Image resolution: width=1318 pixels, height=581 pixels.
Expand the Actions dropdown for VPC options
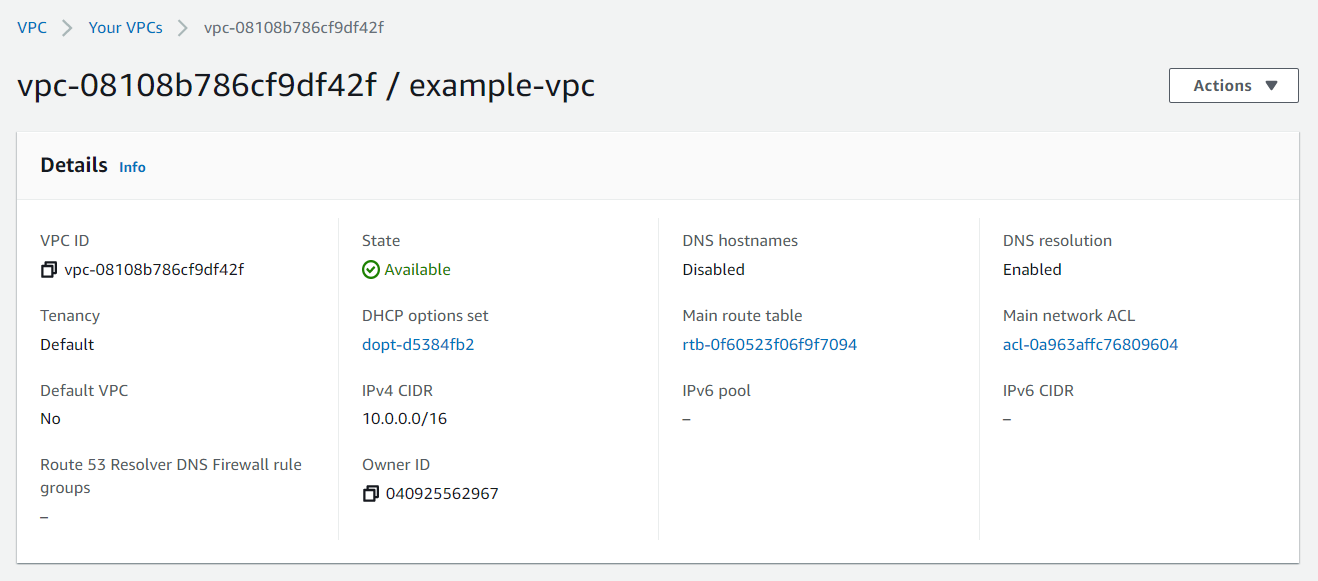(1233, 85)
